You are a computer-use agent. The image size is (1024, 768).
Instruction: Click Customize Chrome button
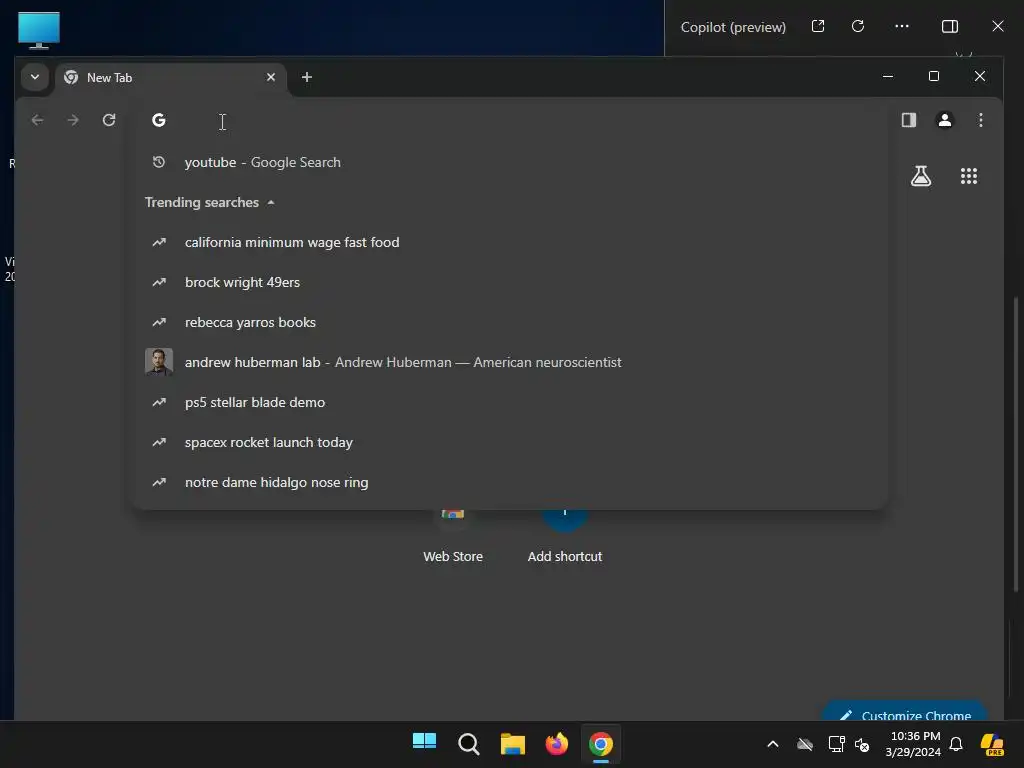[x=905, y=712]
